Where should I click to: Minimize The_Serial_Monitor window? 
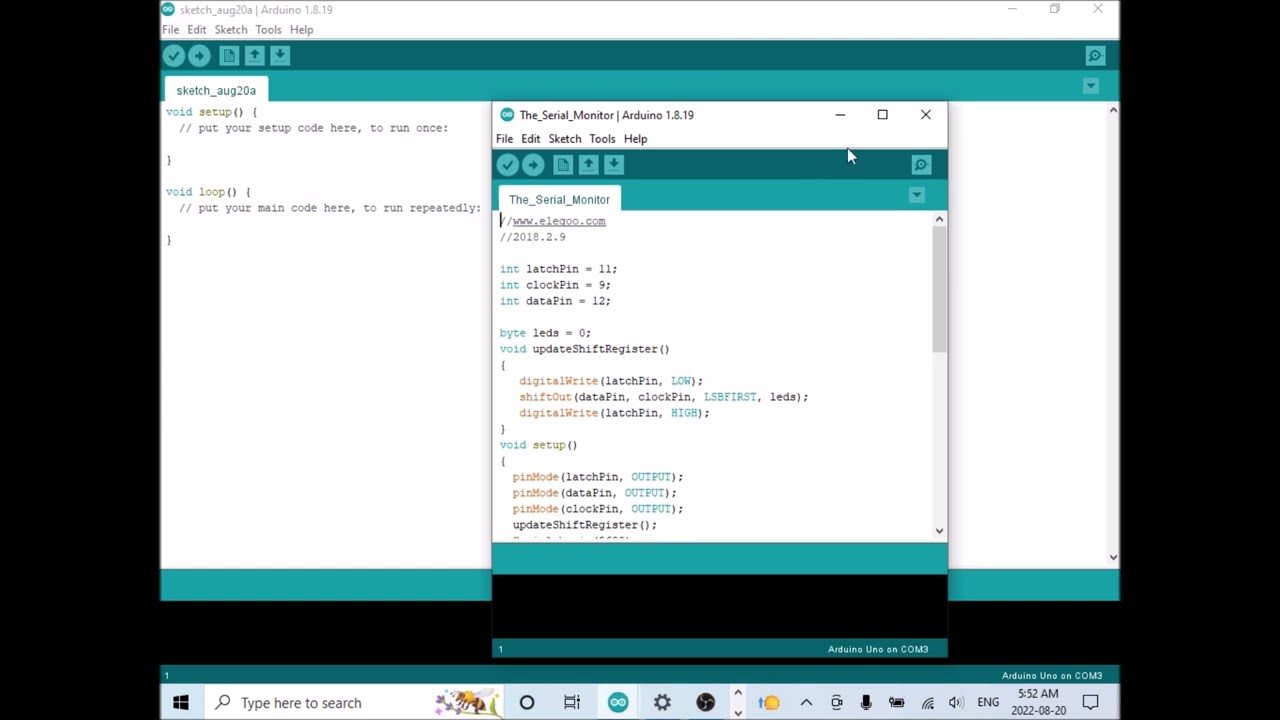pos(840,115)
